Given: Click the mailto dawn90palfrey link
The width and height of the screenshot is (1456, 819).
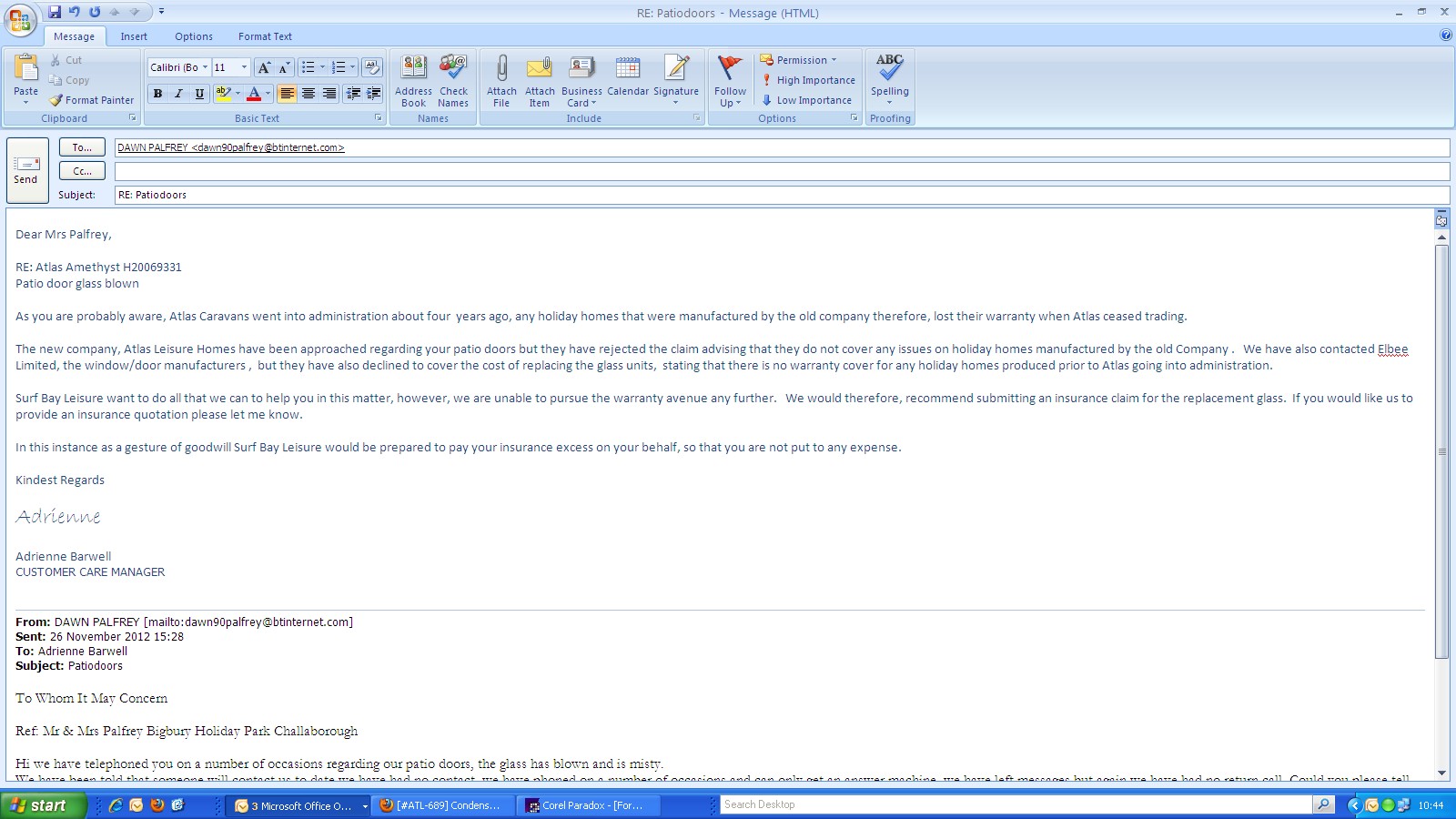Looking at the screenshot, I should (x=248, y=622).
